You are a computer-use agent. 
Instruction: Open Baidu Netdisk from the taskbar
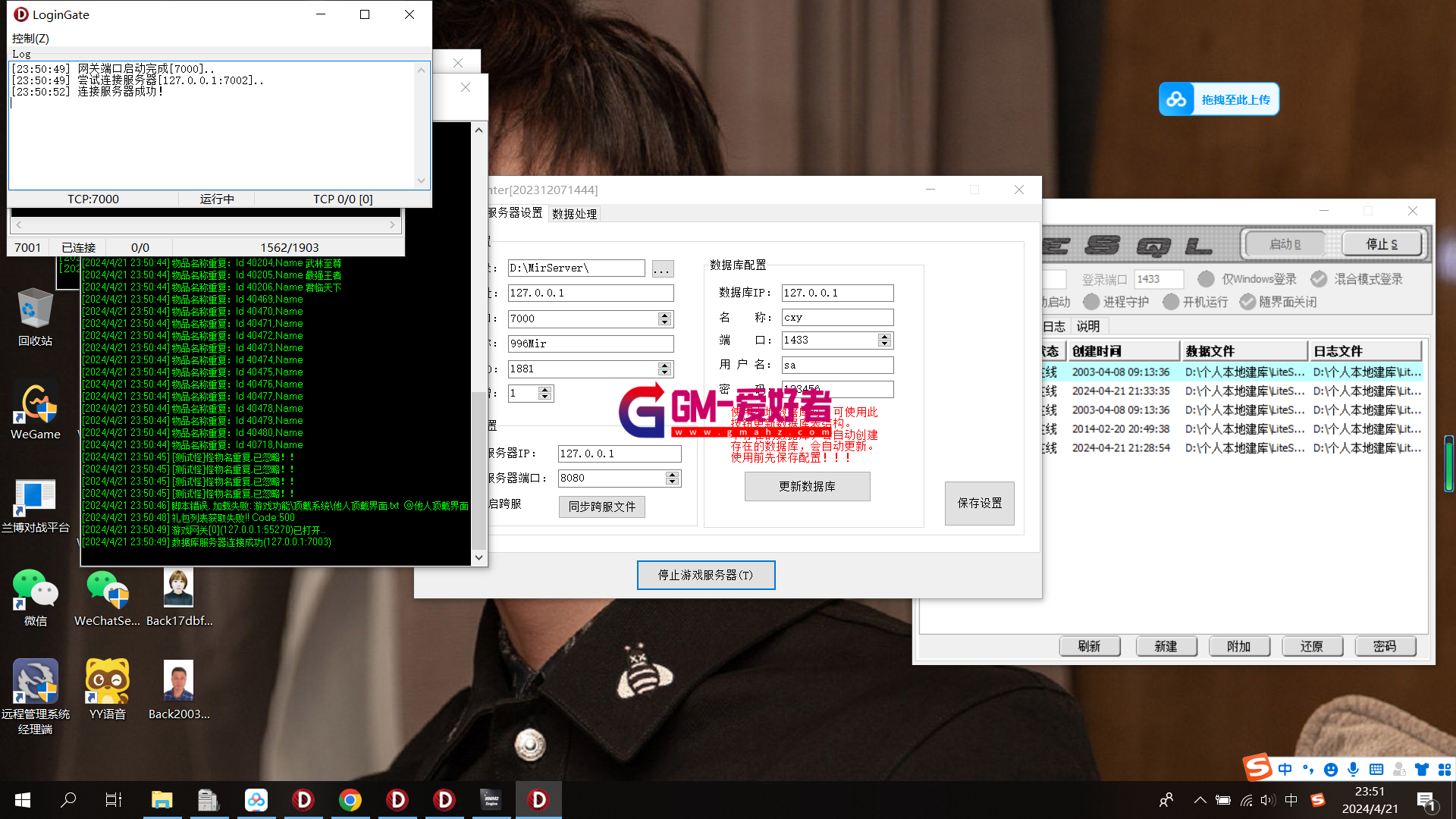point(256,799)
